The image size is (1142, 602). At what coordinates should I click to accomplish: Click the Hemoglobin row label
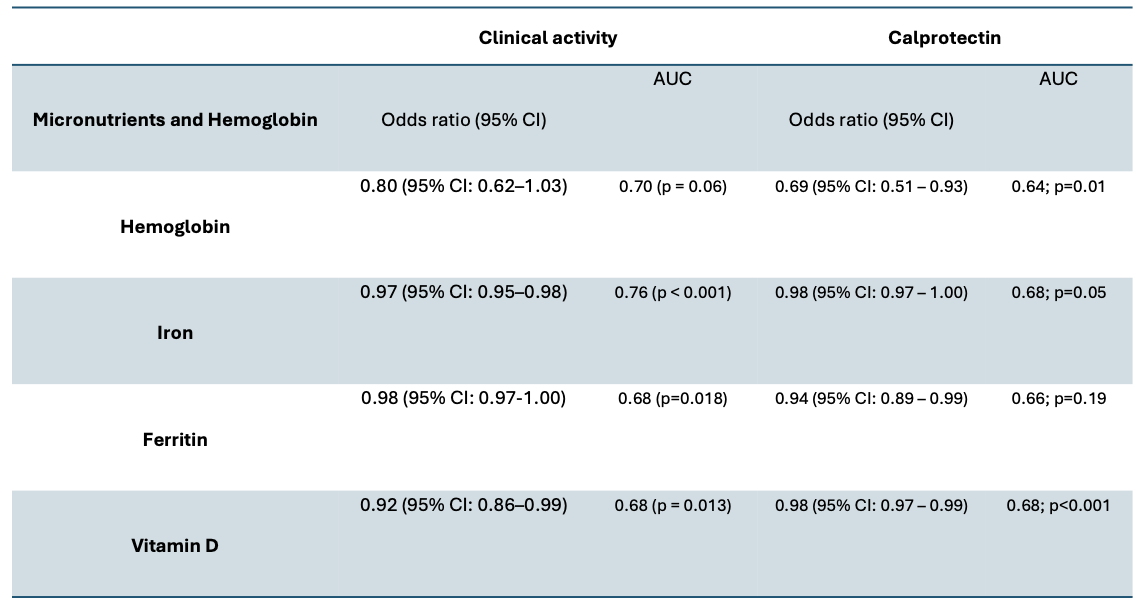(175, 227)
